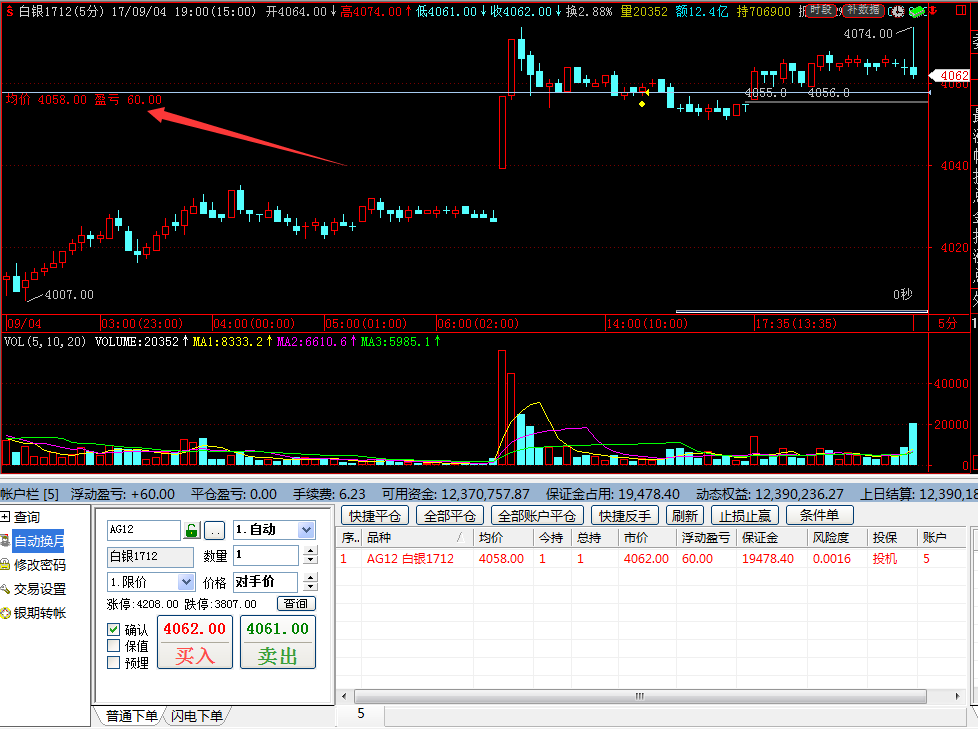Screen dimensions: 978x729
Task: Lower price with 价格 down arrow
Action: [x=311, y=587]
